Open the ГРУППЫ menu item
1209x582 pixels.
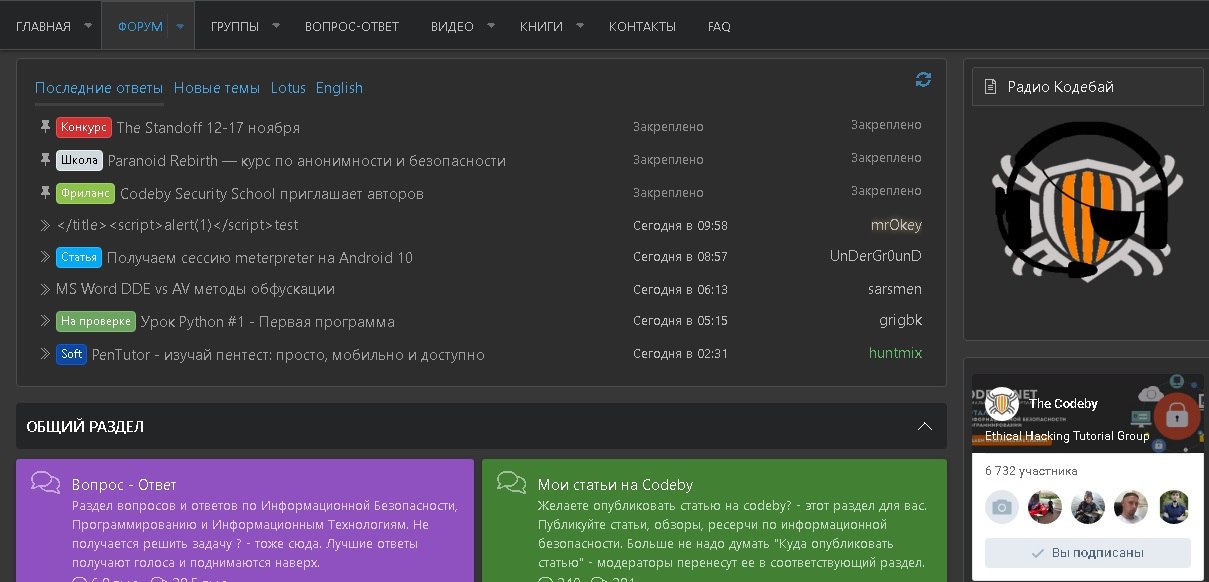tap(235, 27)
